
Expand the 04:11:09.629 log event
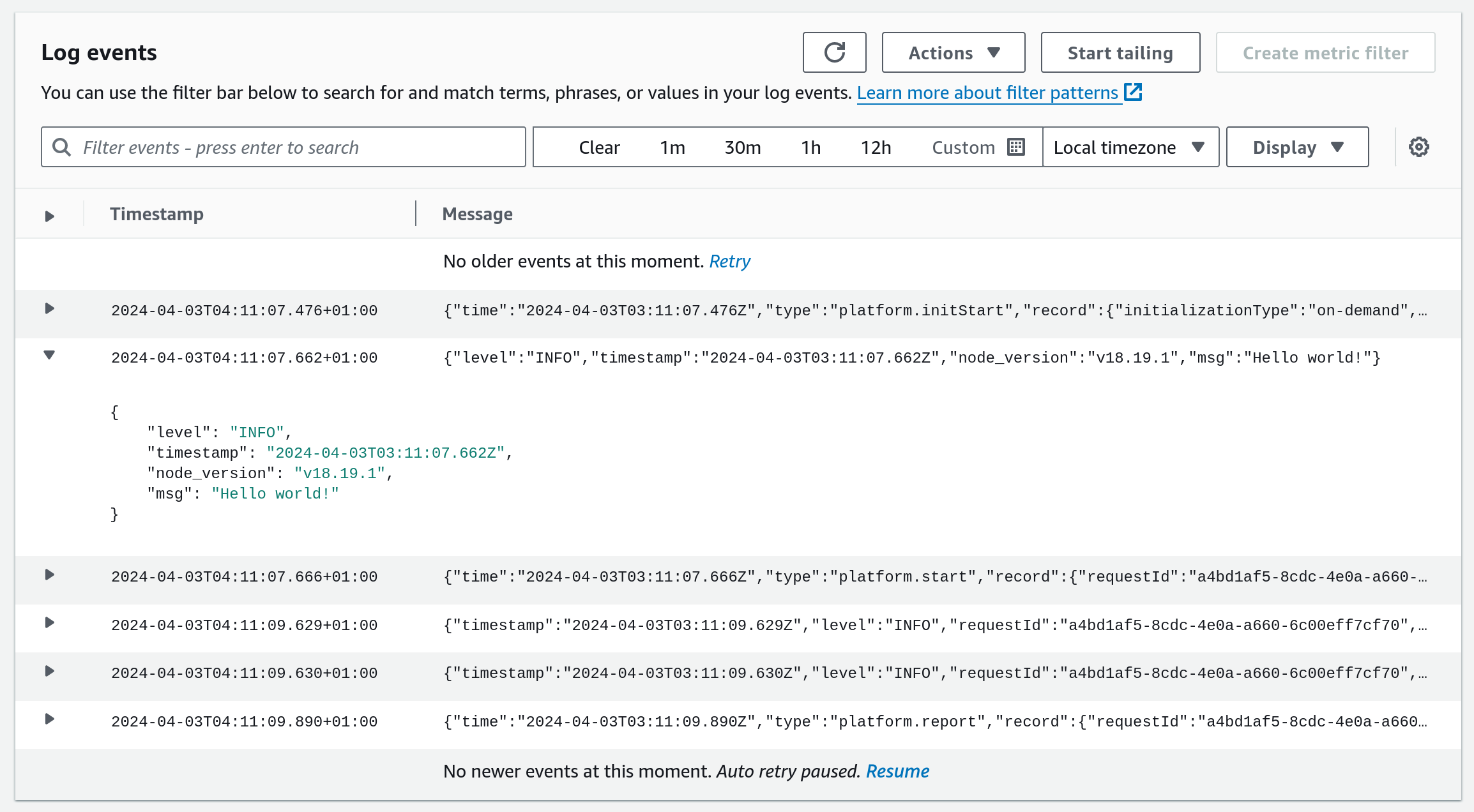49,623
